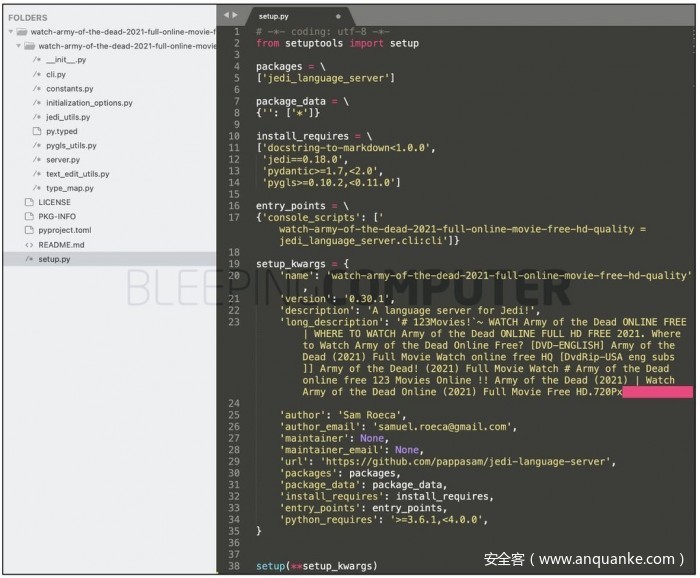This screenshot has height=578, width=700.
Task: Go to previous tab with left arrow
Action: pos(226,15)
